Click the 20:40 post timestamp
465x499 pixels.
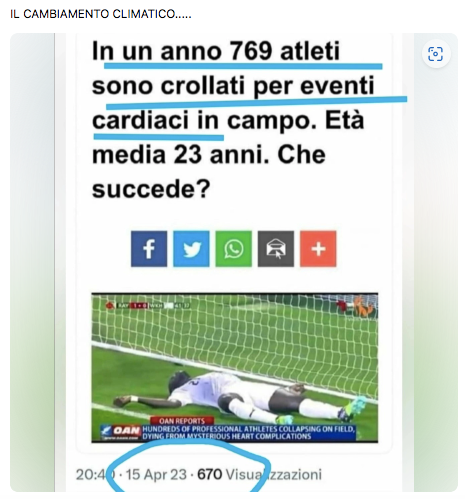click(96, 474)
